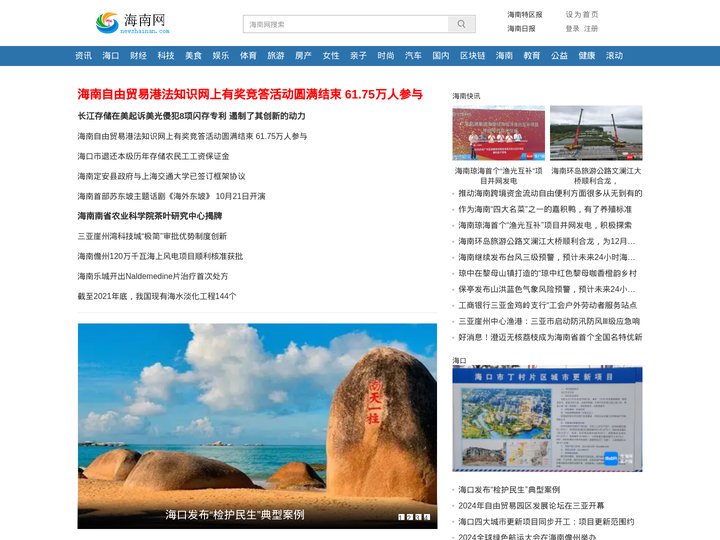Open the 女性 nav item
Screen dimensions: 720x540
tap(331, 56)
